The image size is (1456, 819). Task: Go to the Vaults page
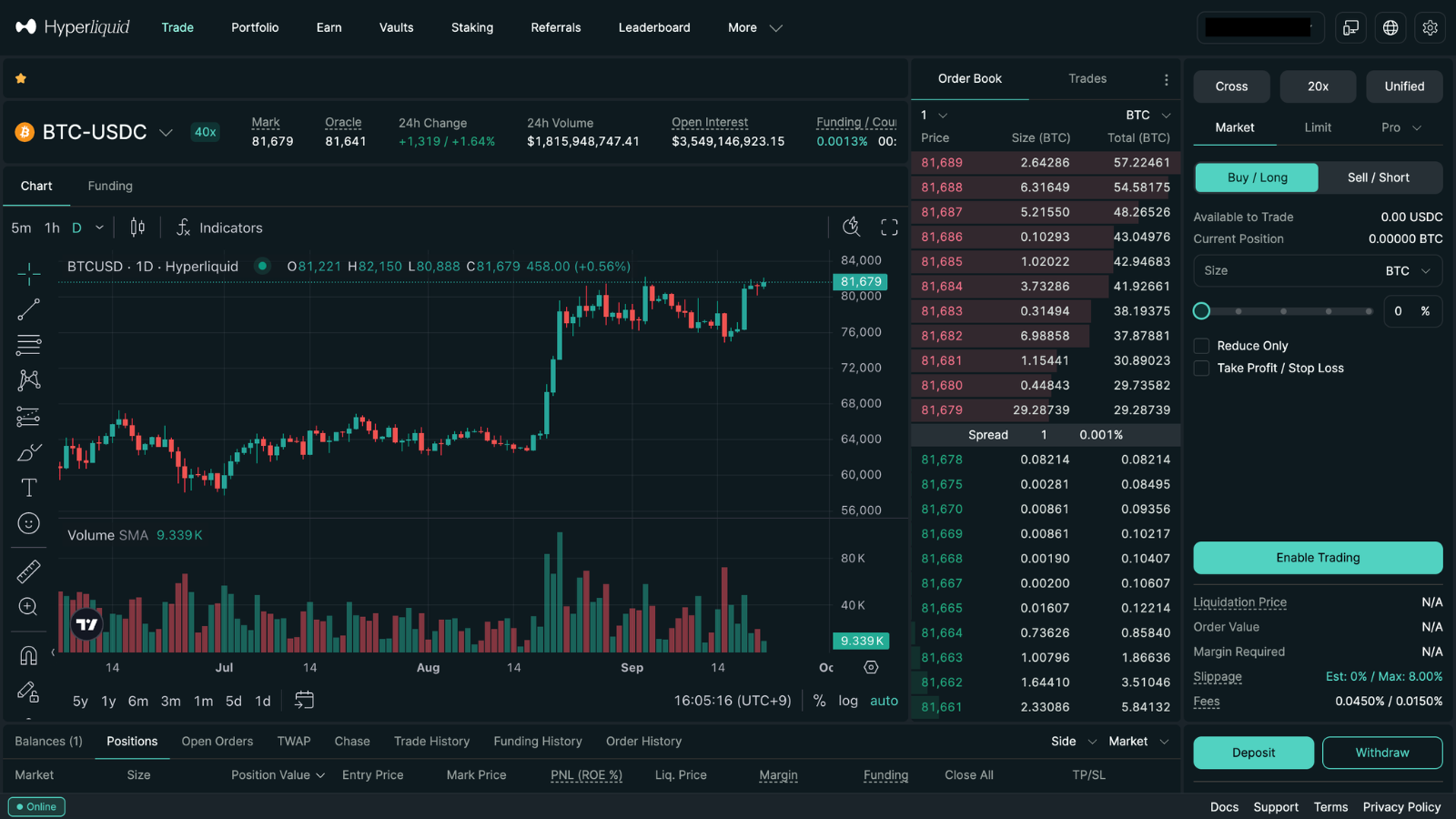(396, 28)
